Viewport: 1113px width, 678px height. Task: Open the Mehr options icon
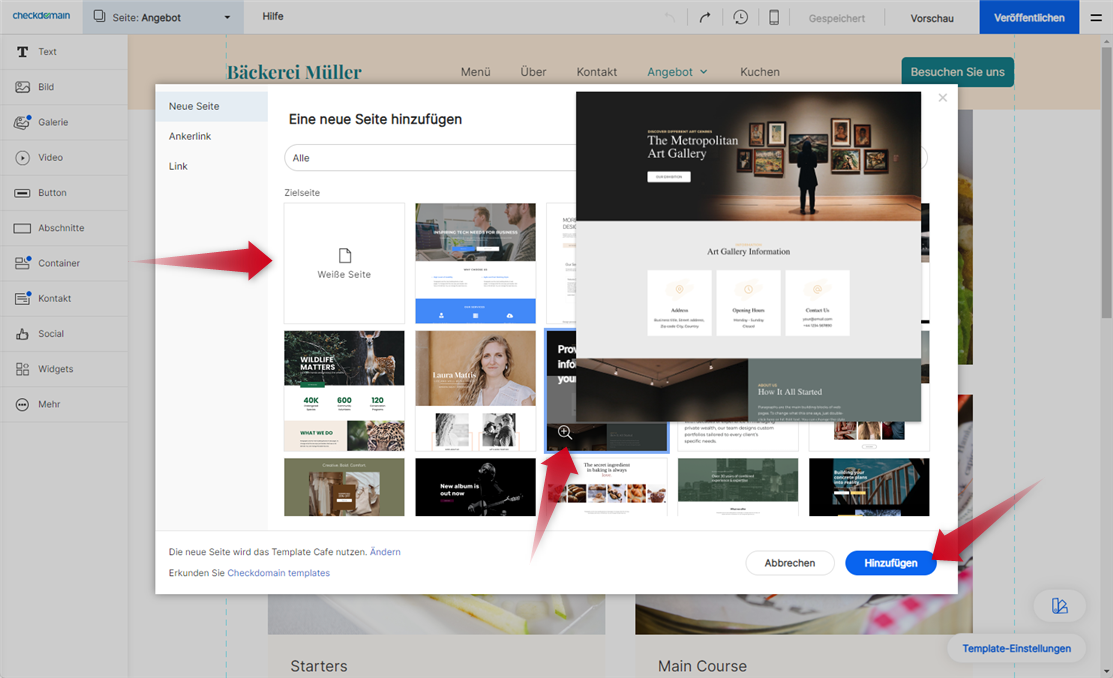tap(22, 405)
